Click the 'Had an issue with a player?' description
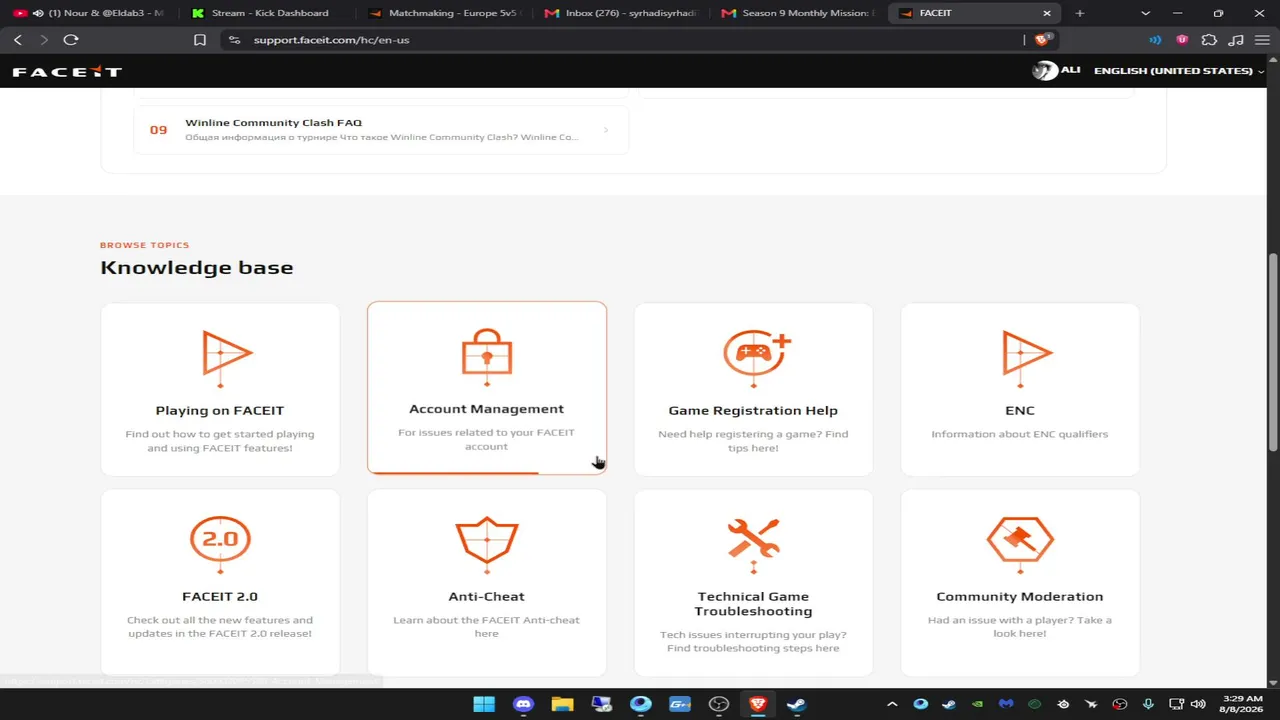 (1020, 627)
